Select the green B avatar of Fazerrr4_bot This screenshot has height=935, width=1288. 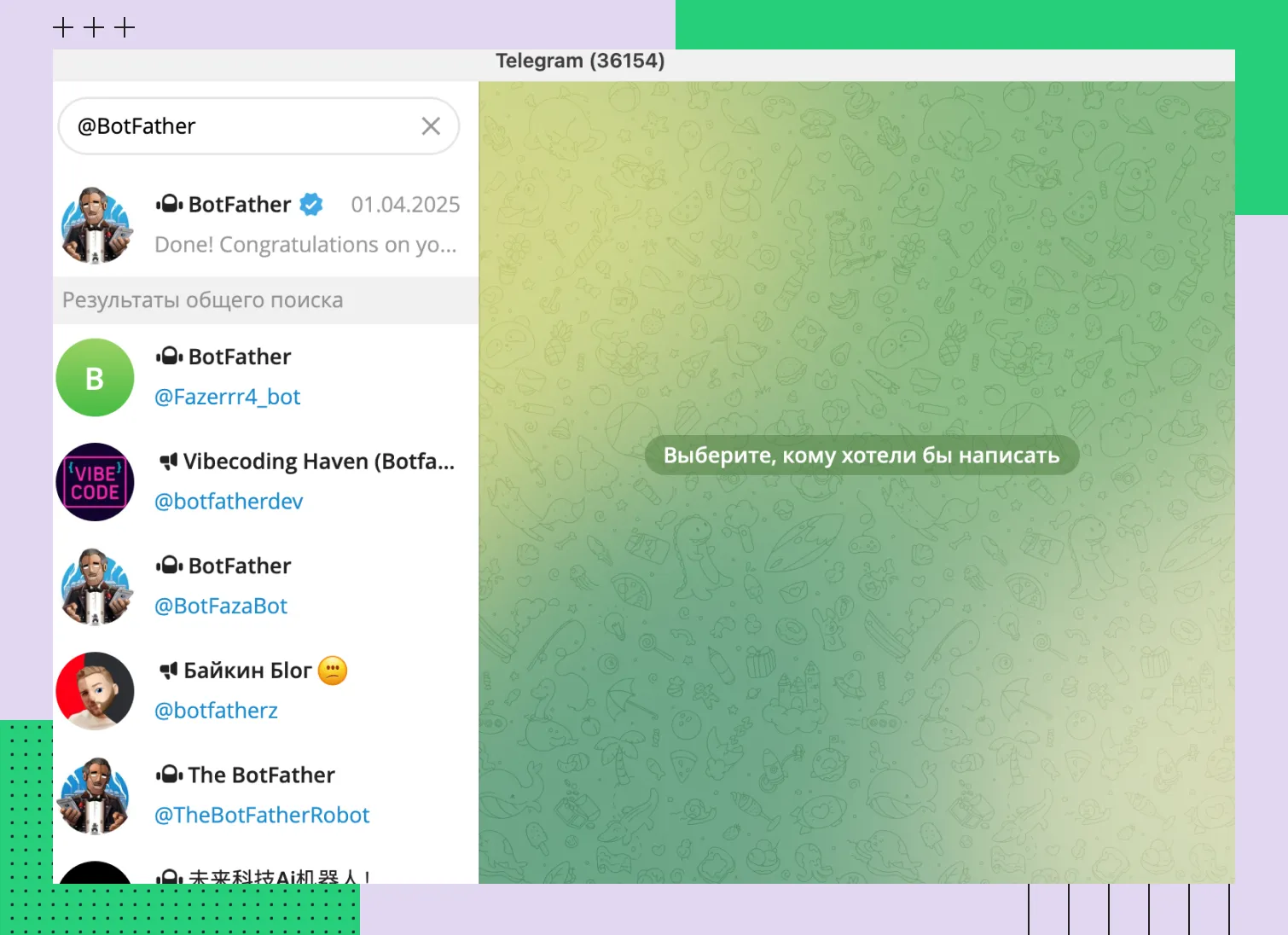coord(95,377)
